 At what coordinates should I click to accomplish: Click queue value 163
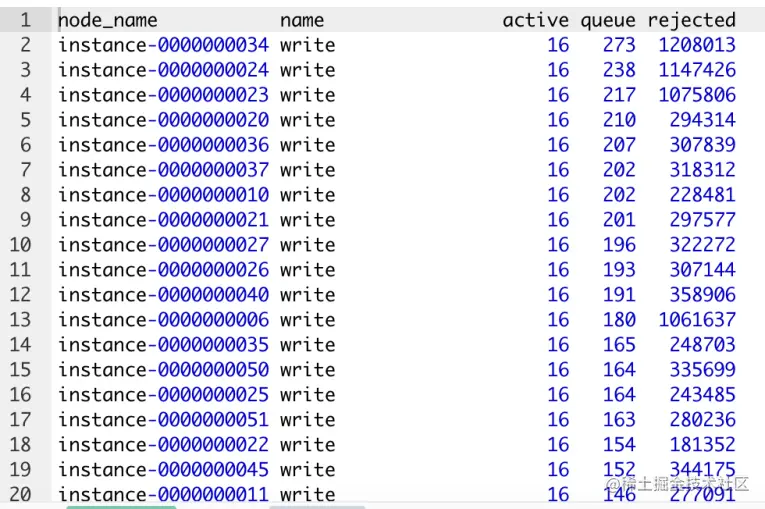coord(619,420)
